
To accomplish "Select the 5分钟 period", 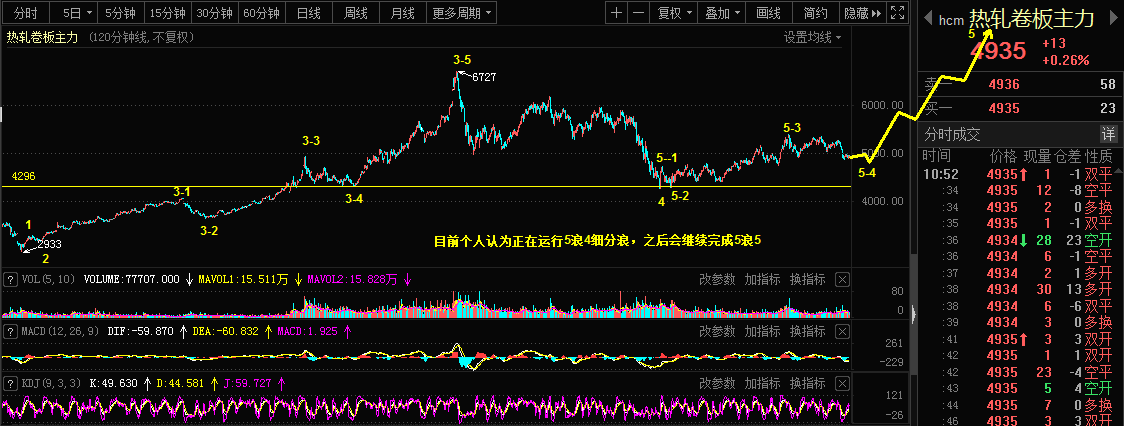I will point(120,13).
